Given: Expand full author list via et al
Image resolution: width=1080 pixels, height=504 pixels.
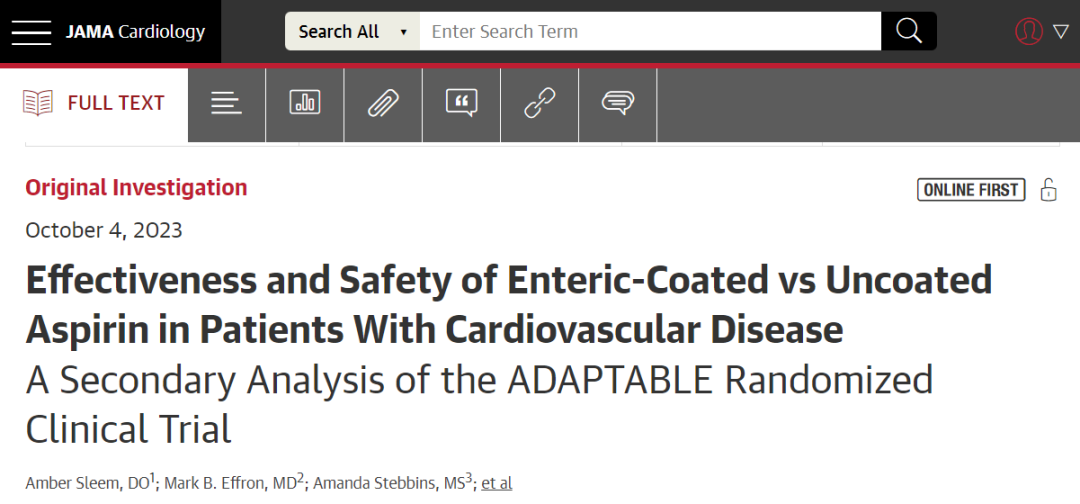Looking at the screenshot, I should (497, 483).
